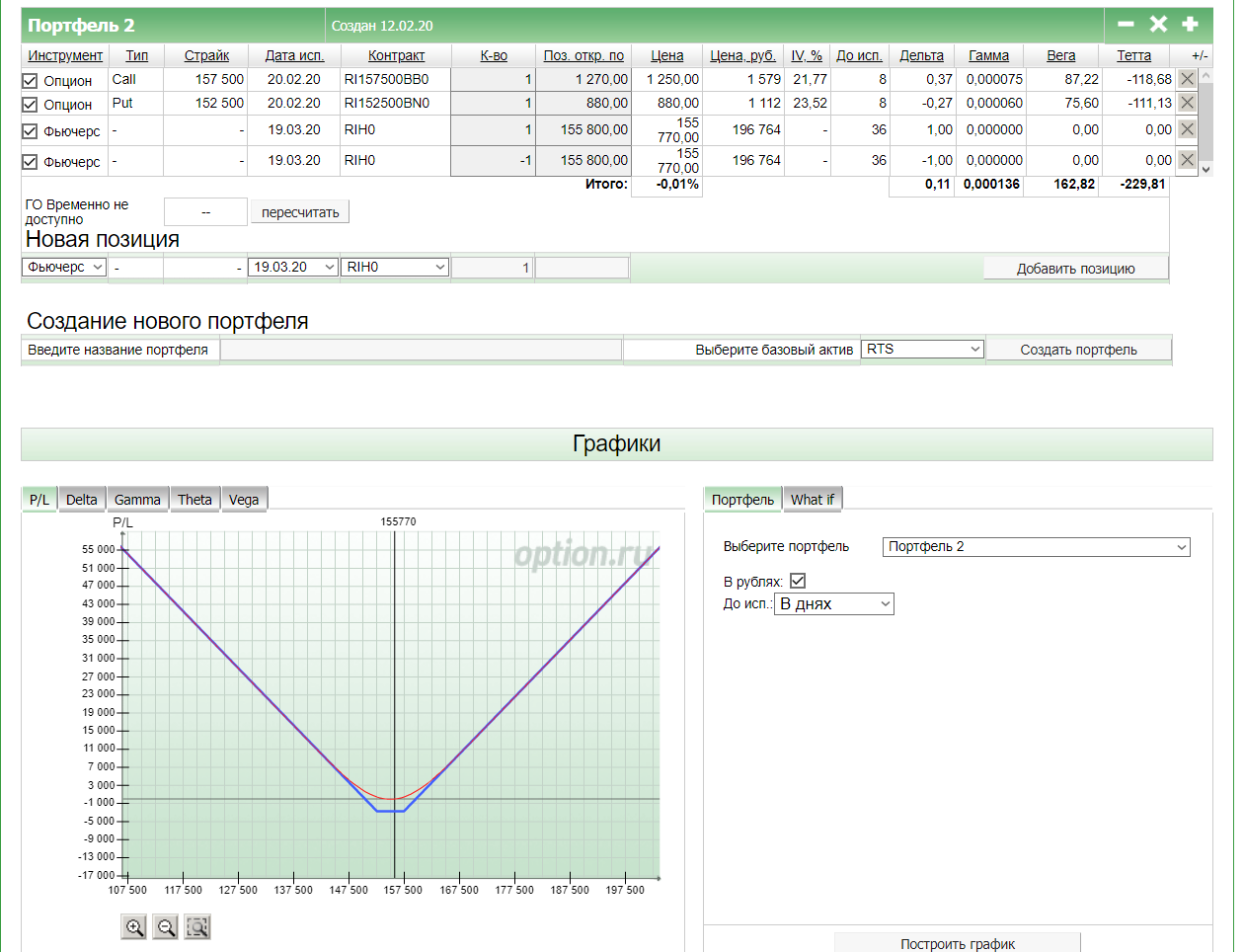Screen dimensions: 1244x952
Task: Edit Call quantity cell
Action: (493, 79)
